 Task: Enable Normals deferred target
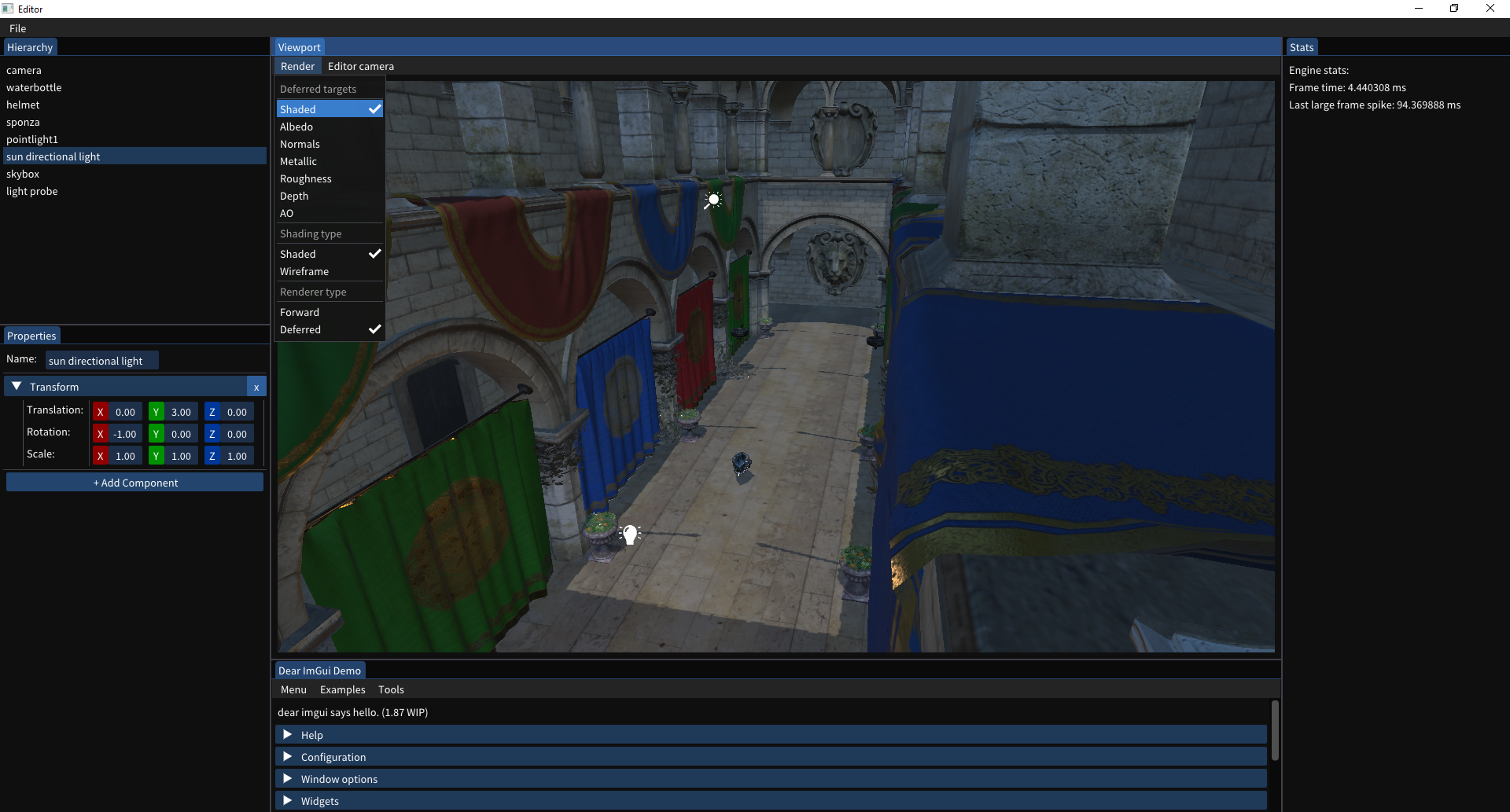click(330, 144)
